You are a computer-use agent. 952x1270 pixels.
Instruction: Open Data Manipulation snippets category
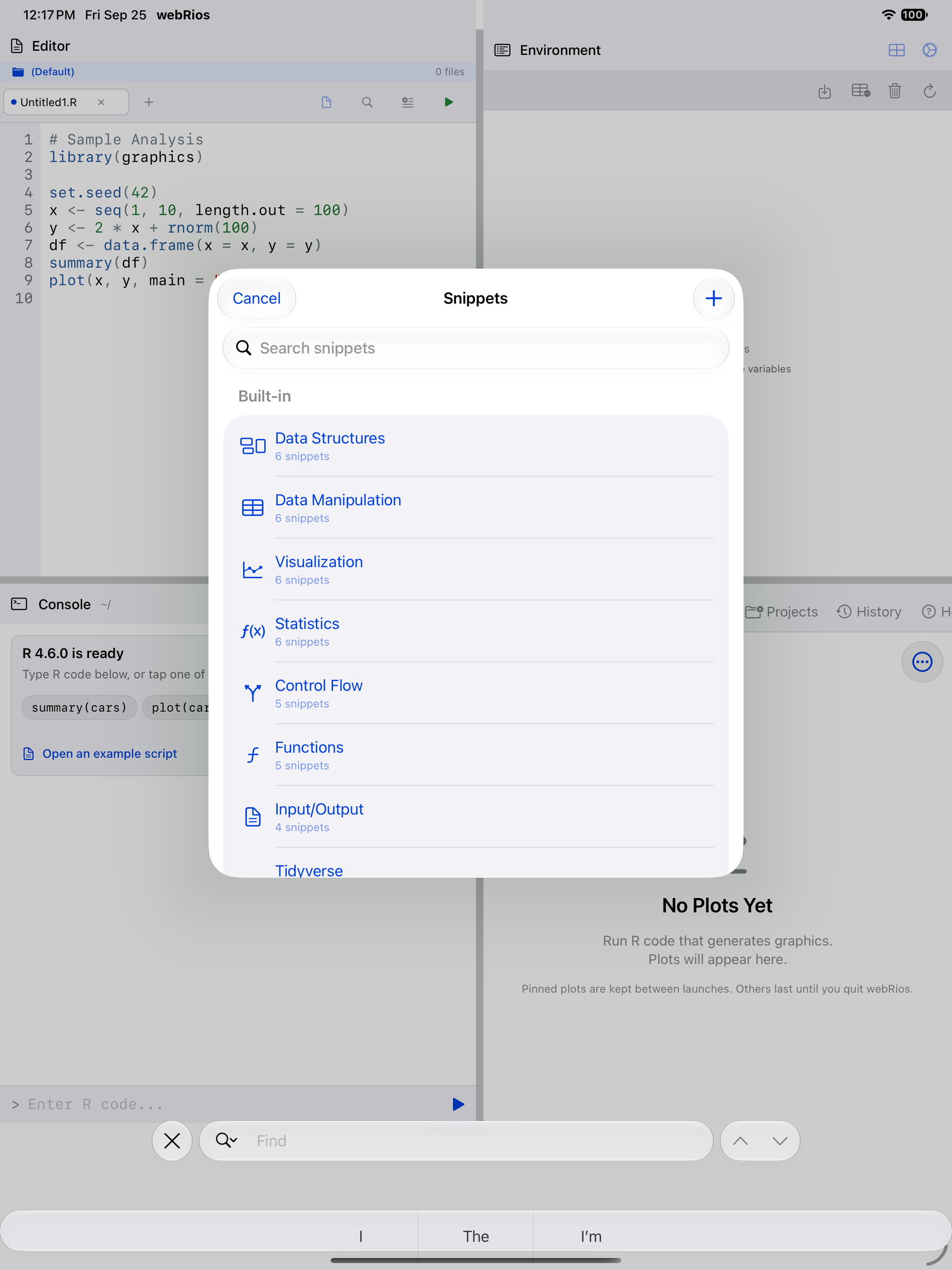click(476, 508)
